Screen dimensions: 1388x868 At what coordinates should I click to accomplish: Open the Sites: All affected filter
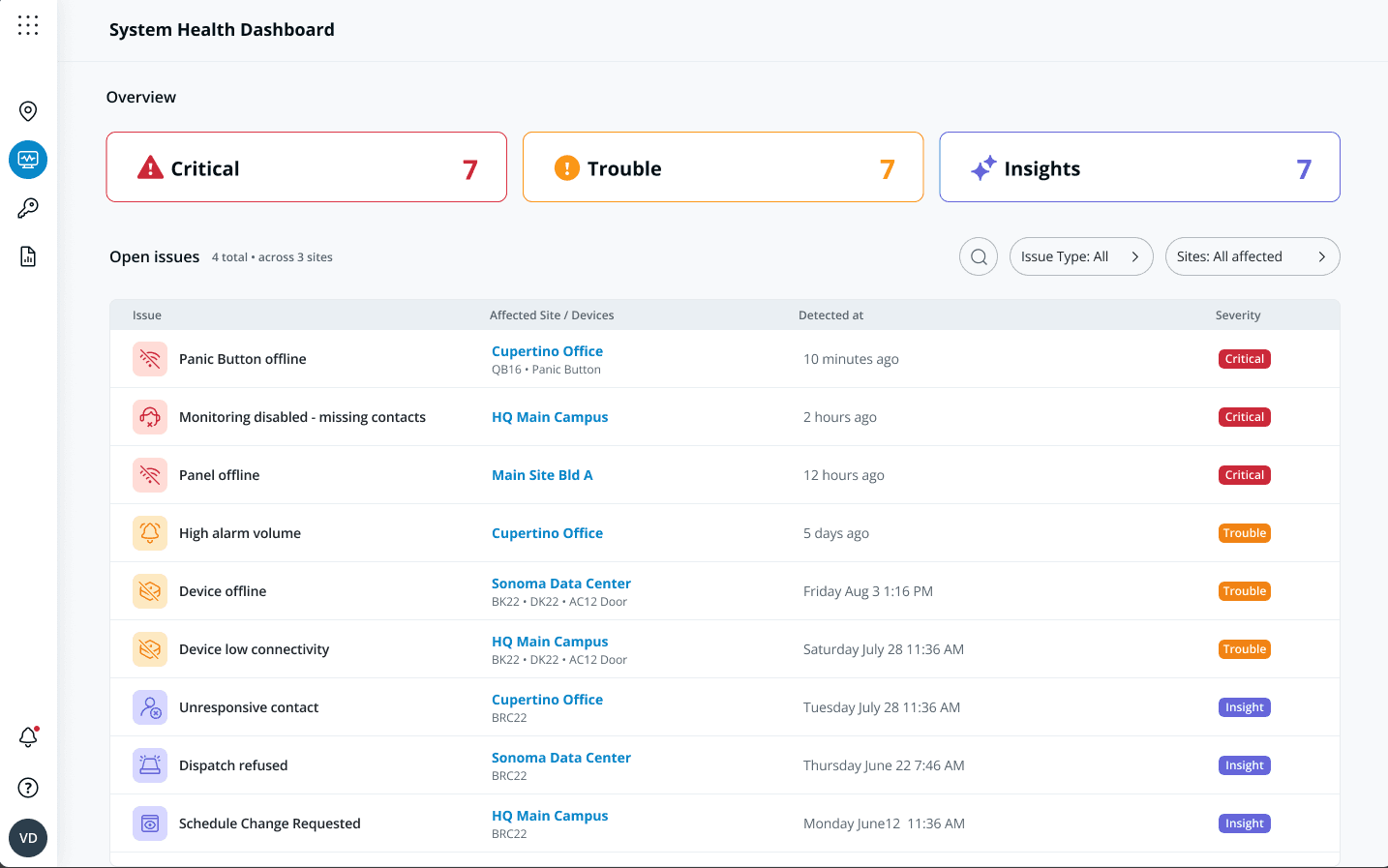[x=1252, y=256]
